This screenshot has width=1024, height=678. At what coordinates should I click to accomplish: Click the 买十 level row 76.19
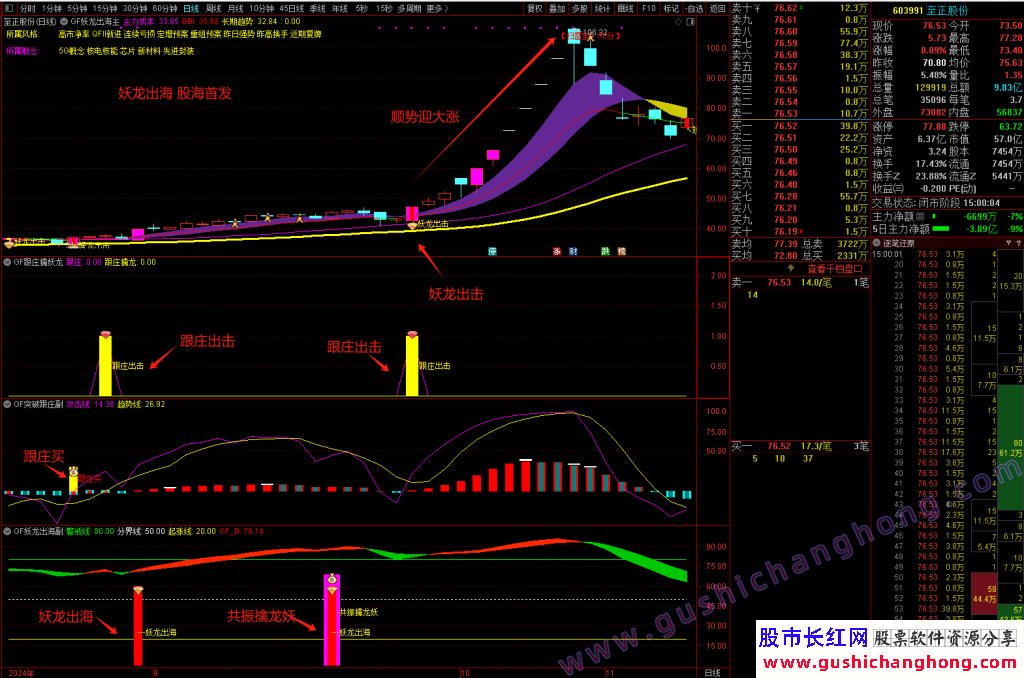[x=800, y=231]
